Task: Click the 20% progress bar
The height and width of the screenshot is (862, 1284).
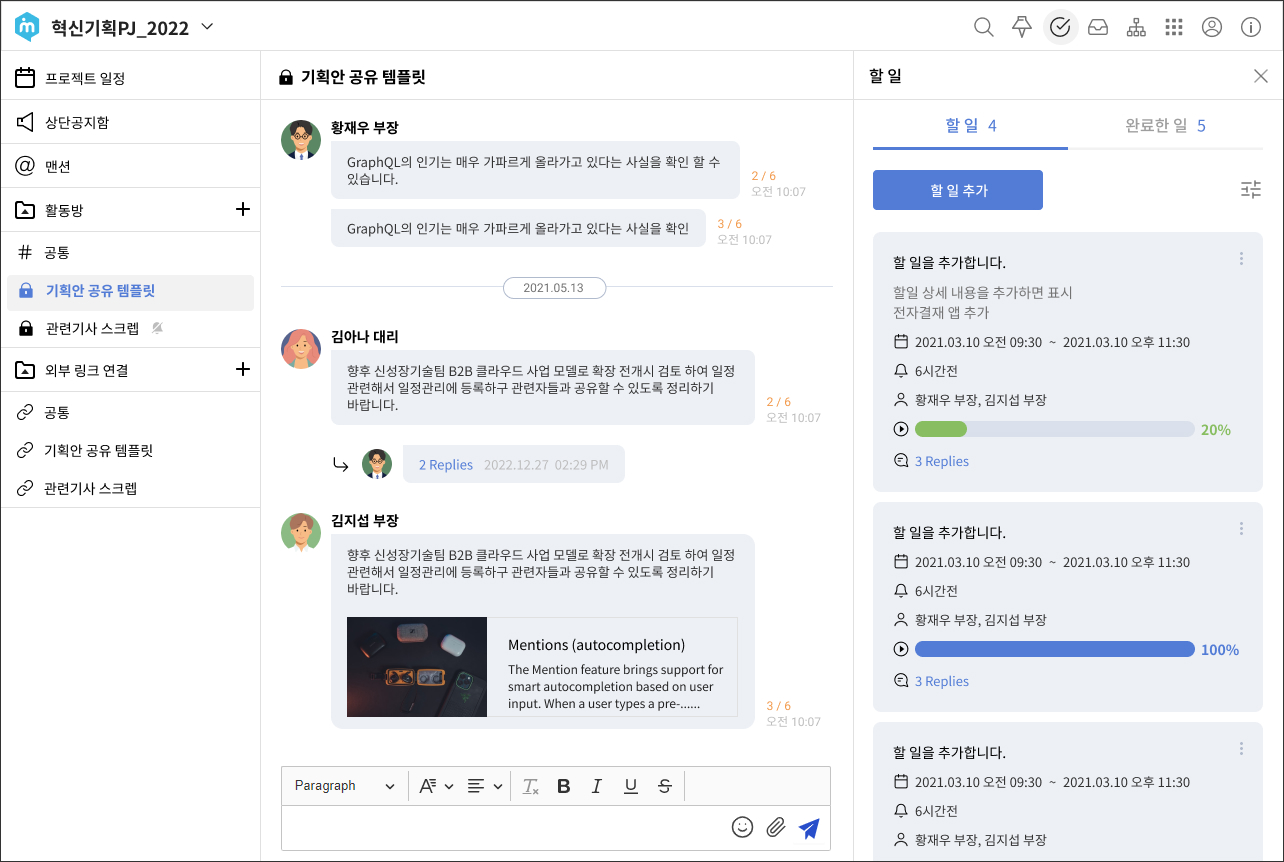Action: point(1055,429)
